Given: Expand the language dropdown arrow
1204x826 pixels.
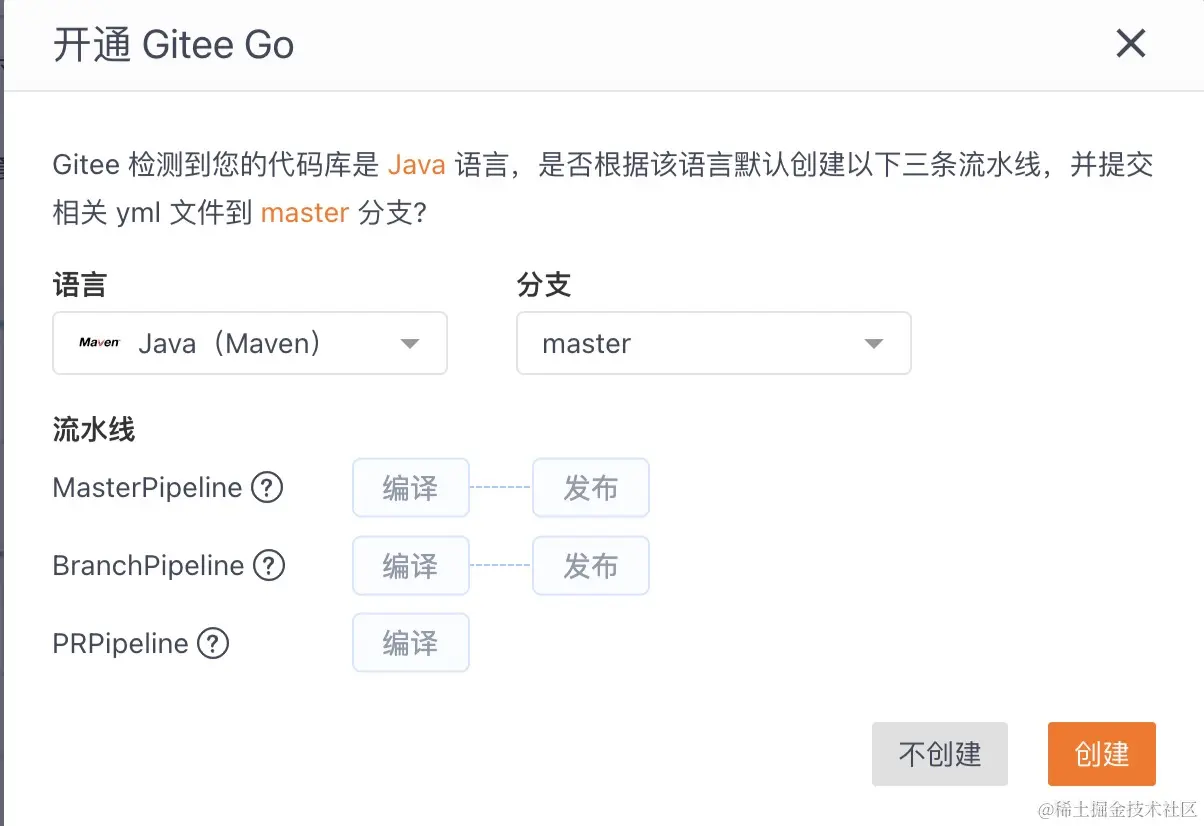Looking at the screenshot, I should (x=409, y=344).
